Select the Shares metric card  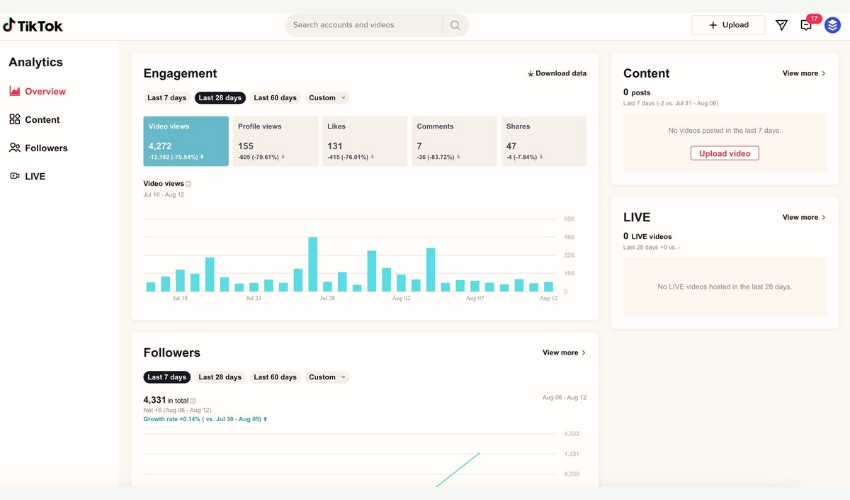pyautogui.click(x=544, y=141)
